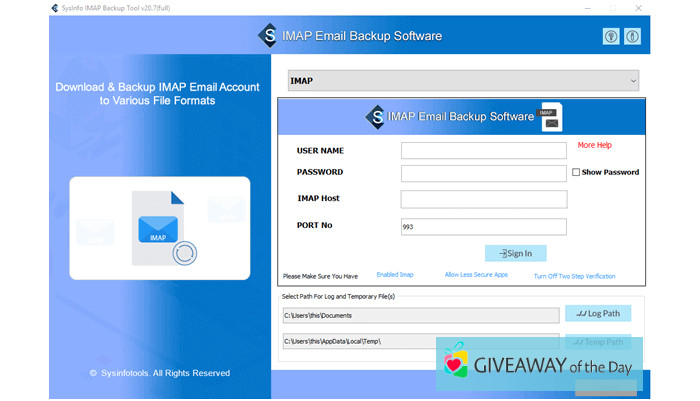The height and width of the screenshot is (401, 700).
Task: Click the Temp Path button
Action: (598, 342)
